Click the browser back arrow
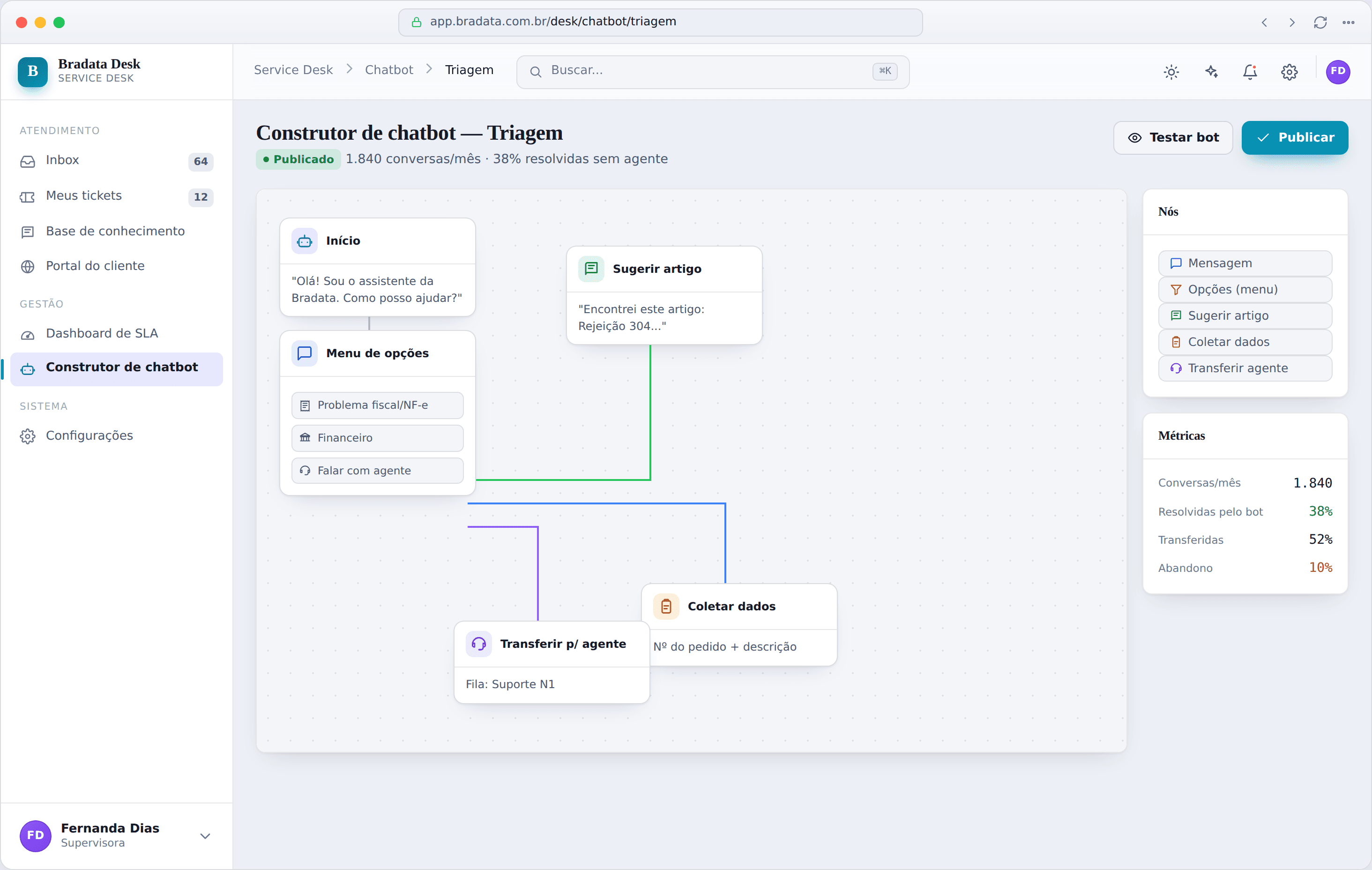The image size is (1372, 870). point(1264,22)
